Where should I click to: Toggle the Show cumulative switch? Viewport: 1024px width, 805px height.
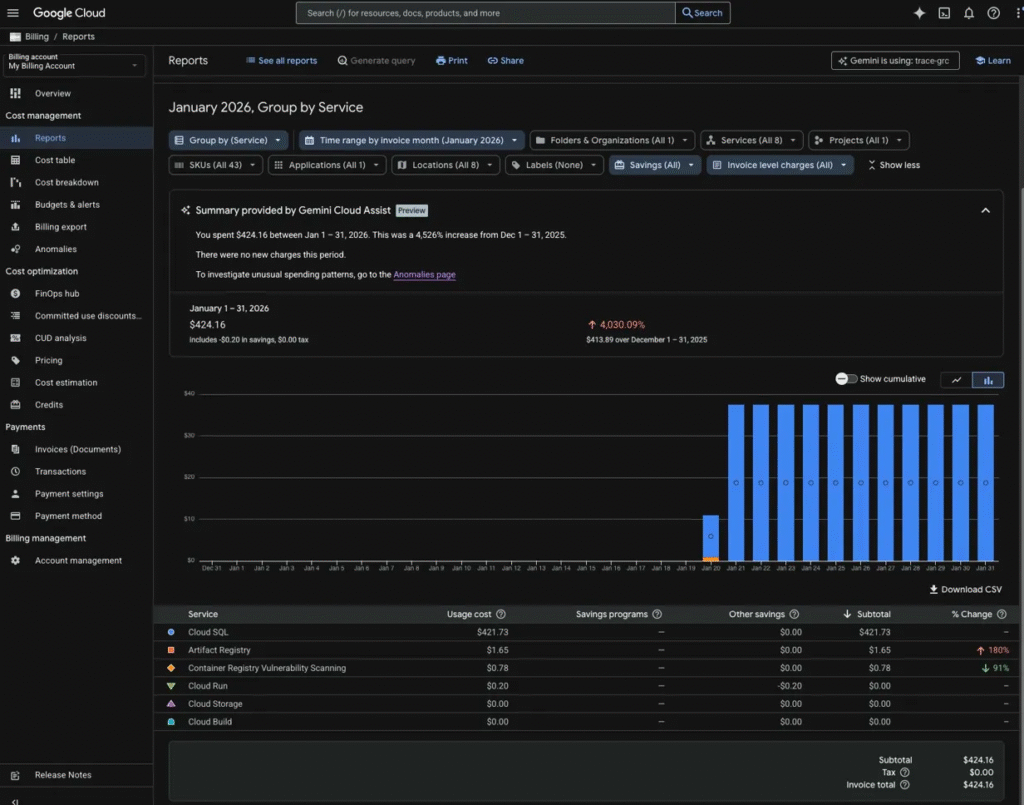click(x=846, y=379)
